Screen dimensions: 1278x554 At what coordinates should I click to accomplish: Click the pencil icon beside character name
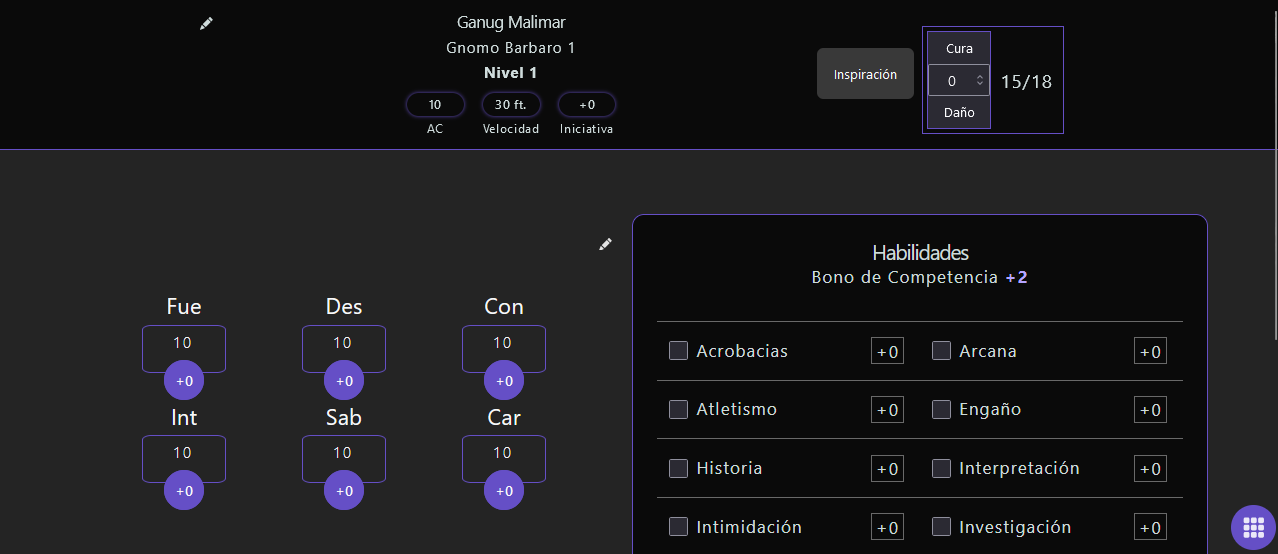[x=206, y=23]
